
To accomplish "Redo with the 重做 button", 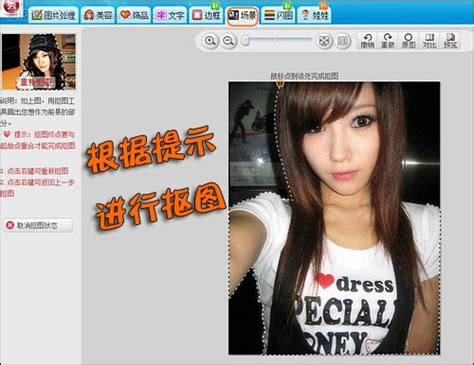I will pos(388,41).
